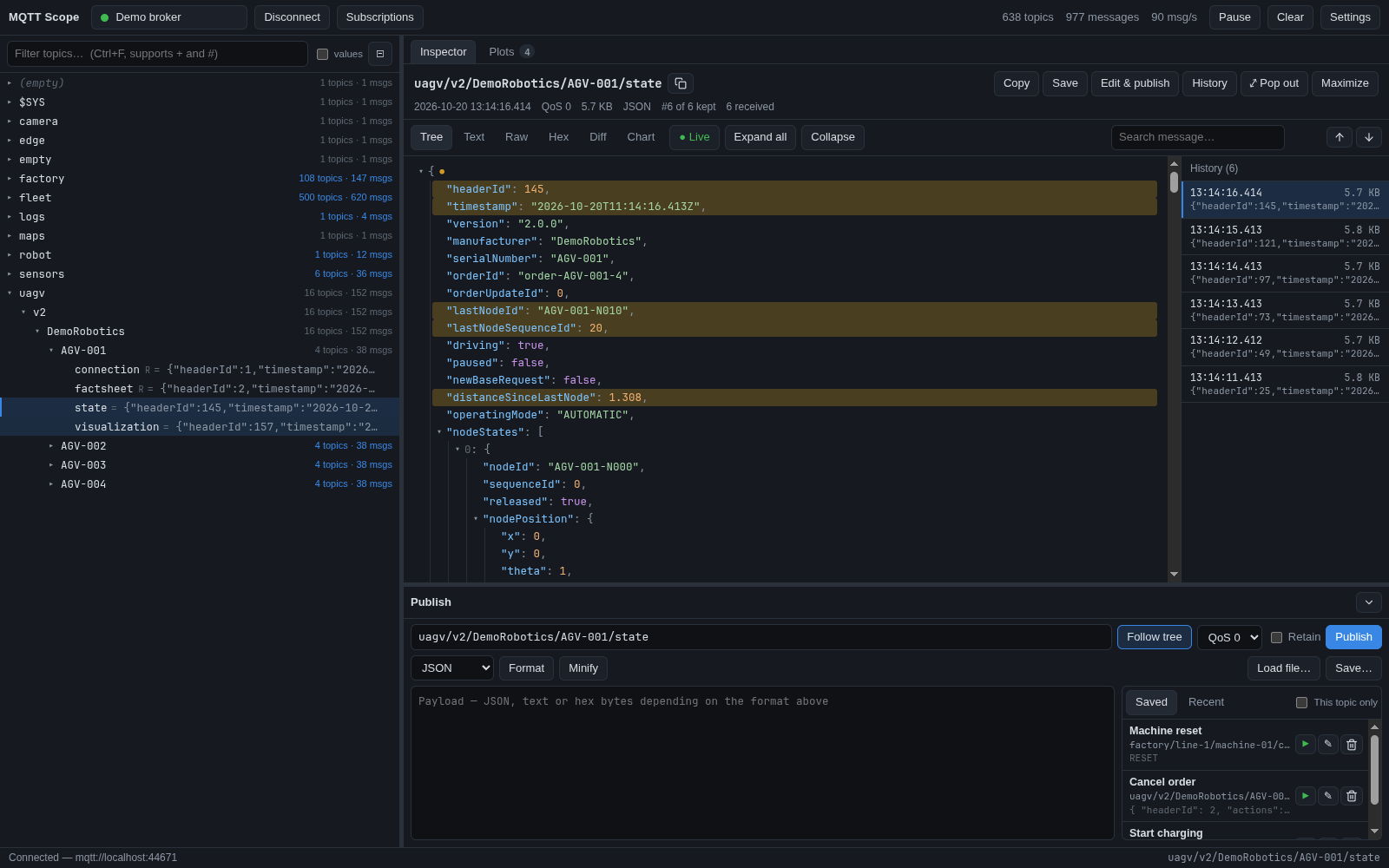The height and width of the screenshot is (868, 1389).
Task: Switch to the Plots tab
Action: (x=511, y=52)
